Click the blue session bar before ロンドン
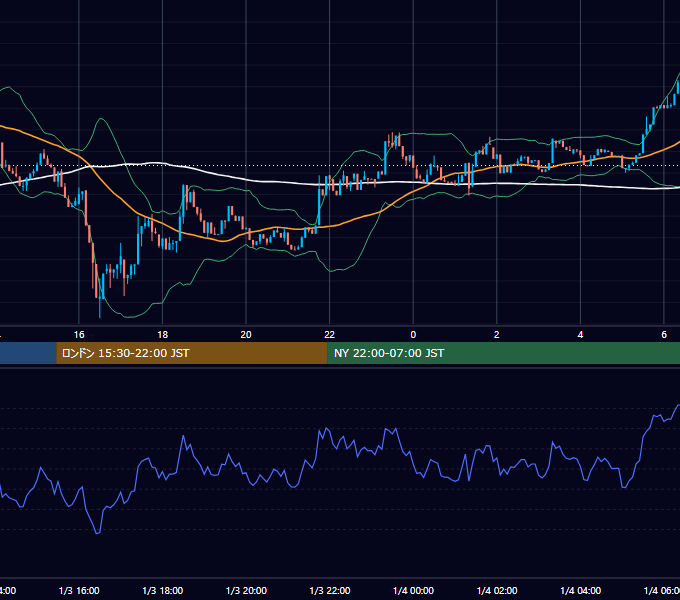Image resolution: width=680 pixels, height=600 pixels. 28,353
